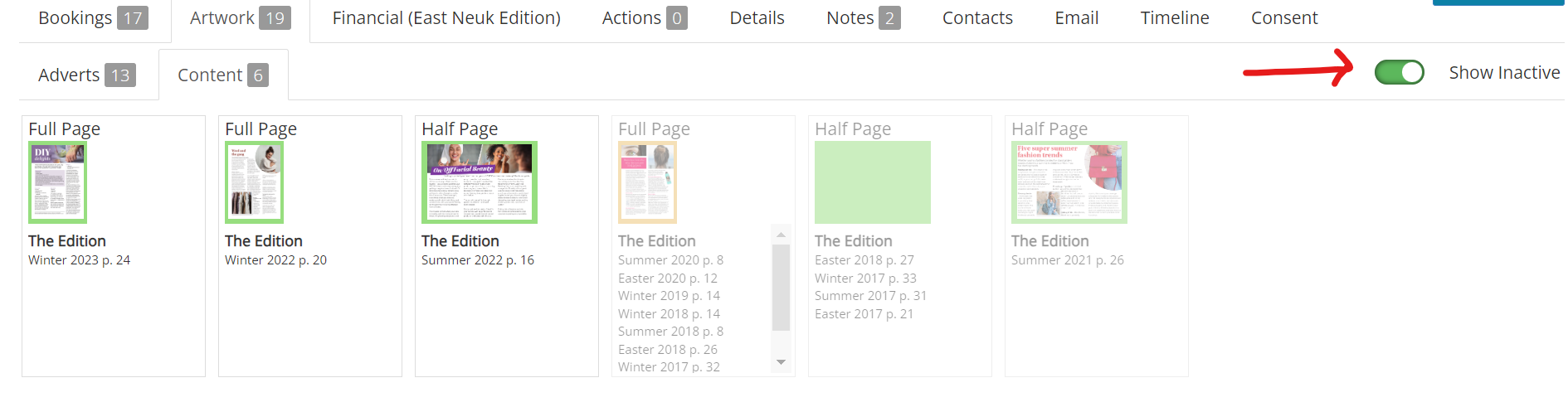Open the inactive Full Page artwork thumbnail
1568x407 pixels.
click(x=648, y=182)
